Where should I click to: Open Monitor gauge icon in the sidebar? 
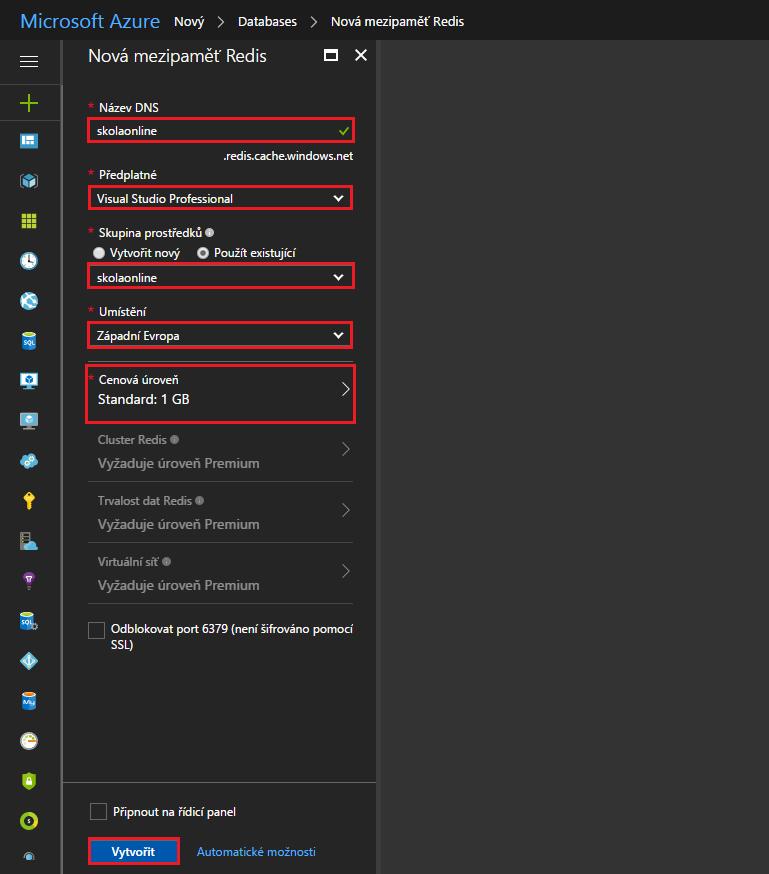[x=29, y=741]
